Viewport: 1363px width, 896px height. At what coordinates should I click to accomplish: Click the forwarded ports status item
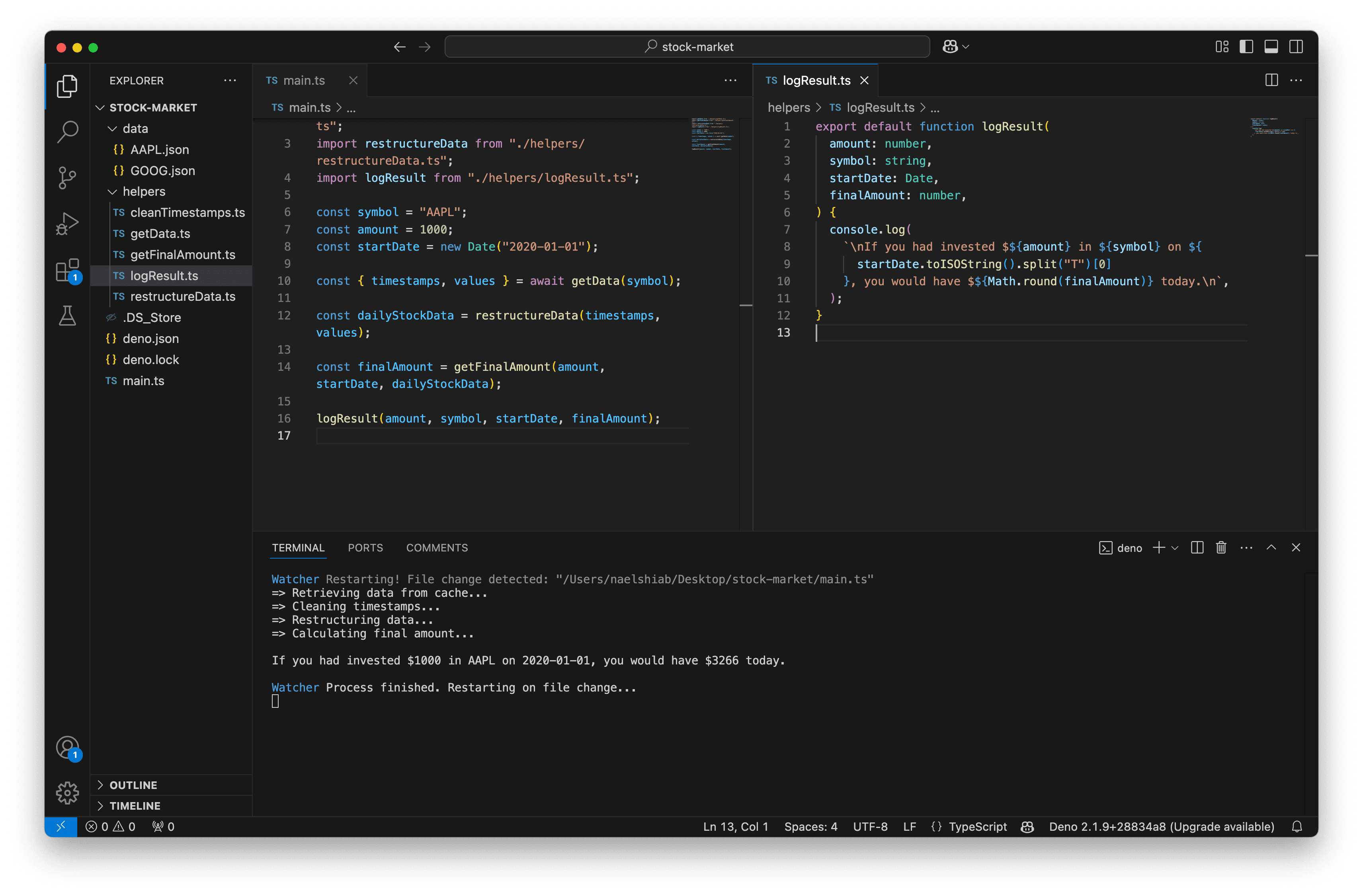coord(163,827)
